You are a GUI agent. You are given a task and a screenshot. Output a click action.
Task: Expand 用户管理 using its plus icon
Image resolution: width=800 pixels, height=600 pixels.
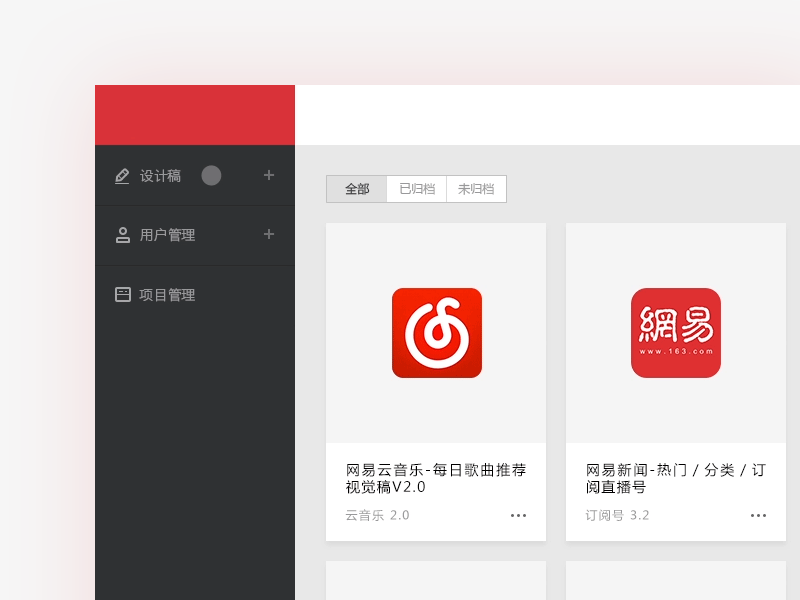tap(268, 235)
